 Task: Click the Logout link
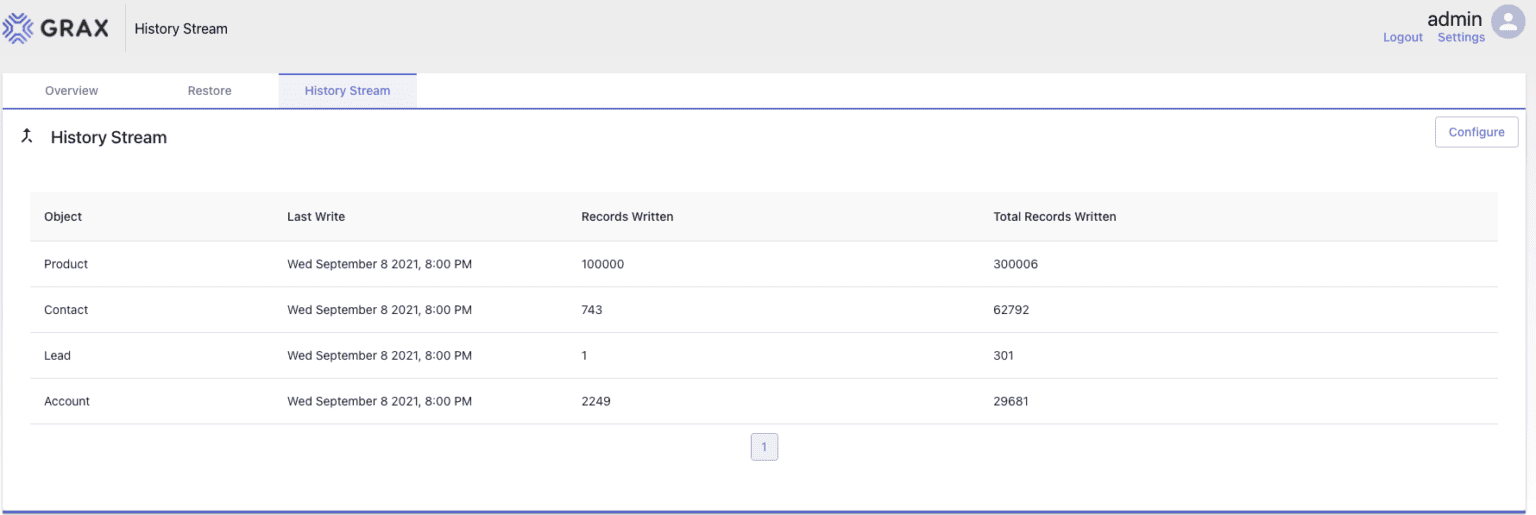[1402, 38]
